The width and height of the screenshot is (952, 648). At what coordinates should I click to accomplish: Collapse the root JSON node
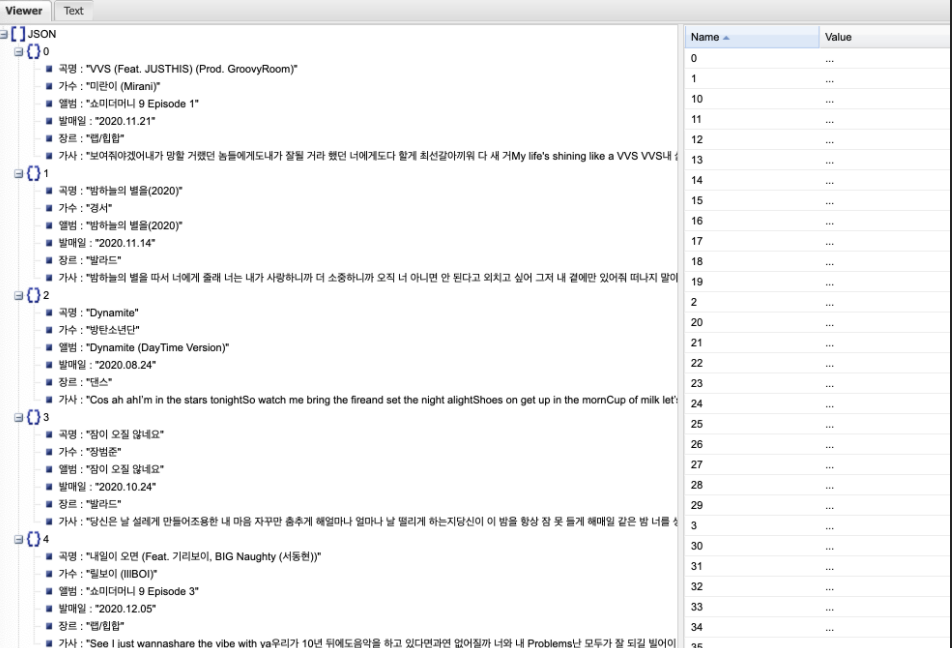tap(4, 34)
